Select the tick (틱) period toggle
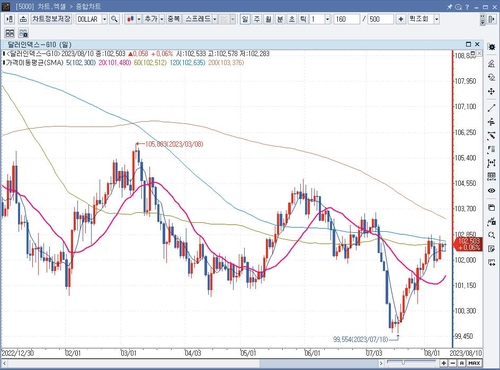 point(303,19)
